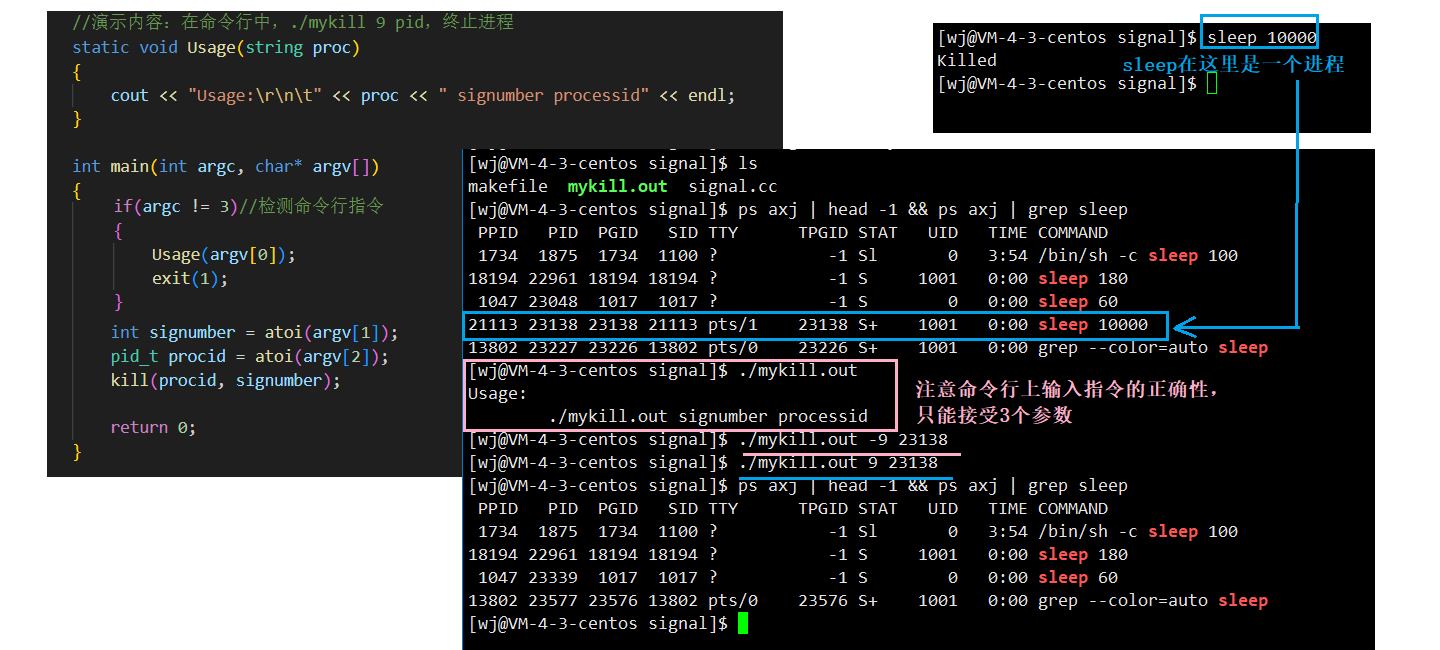
Task: Click the "./mykill.out 9 23138" command
Action: click(838, 463)
